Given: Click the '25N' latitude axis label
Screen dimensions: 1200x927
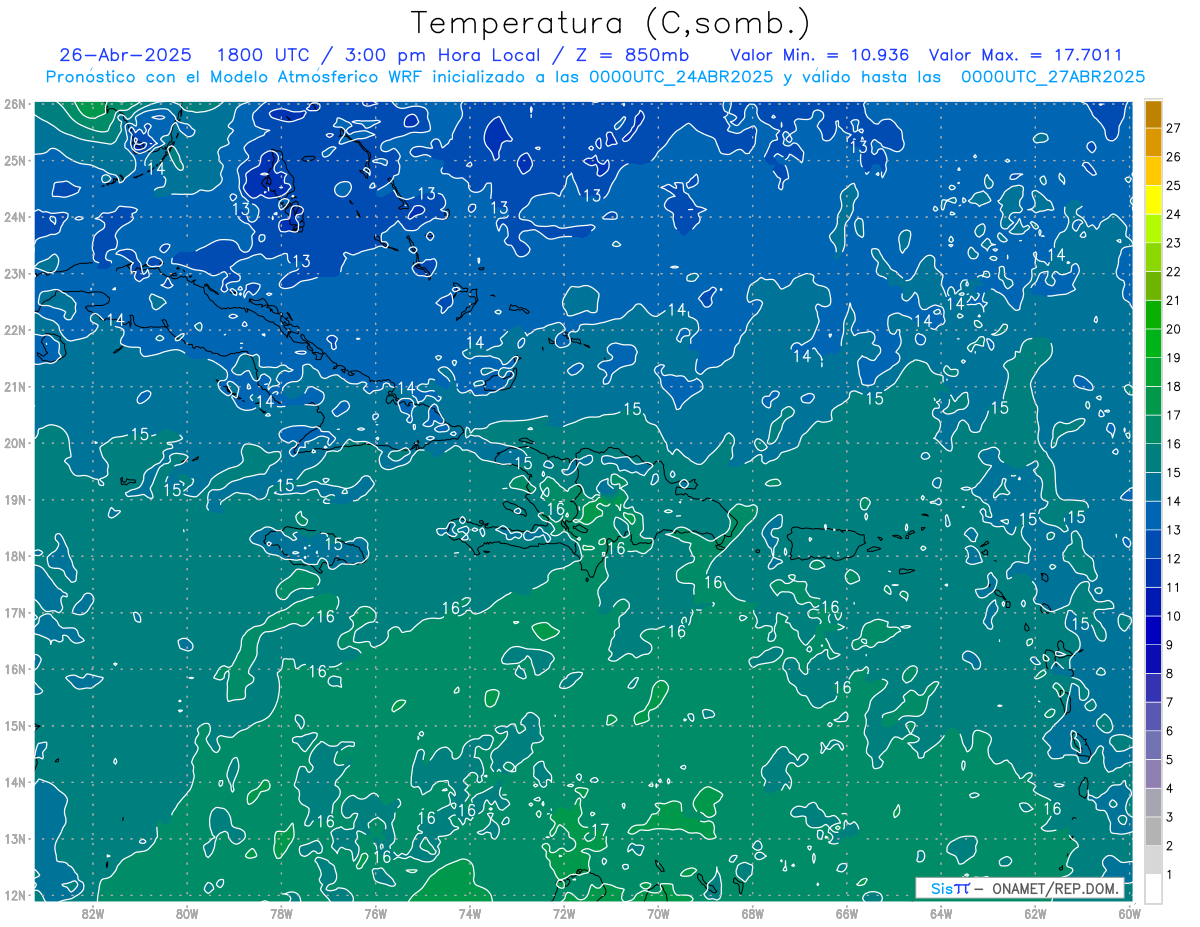Looking at the screenshot, I should point(15,160).
